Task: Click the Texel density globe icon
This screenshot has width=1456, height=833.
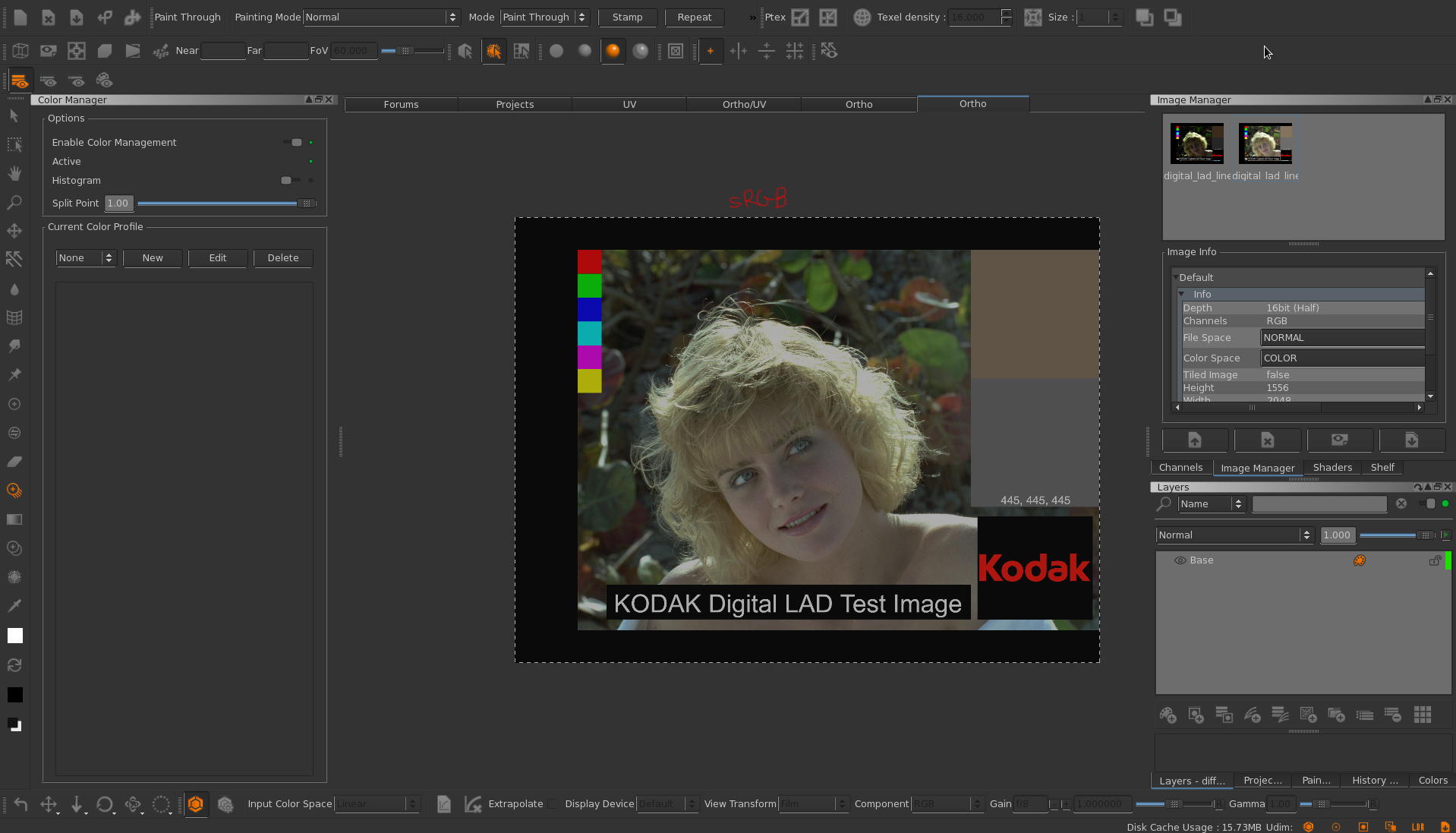Action: [x=862, y=17]
